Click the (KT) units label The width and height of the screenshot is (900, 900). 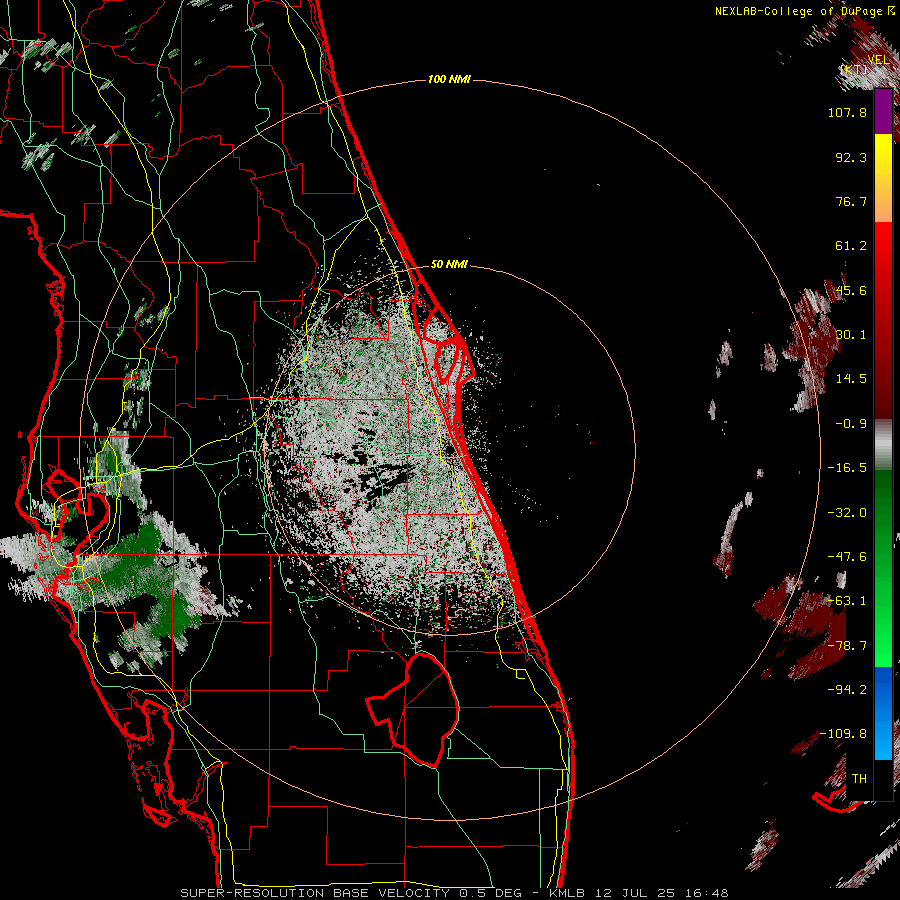point(854,70)
